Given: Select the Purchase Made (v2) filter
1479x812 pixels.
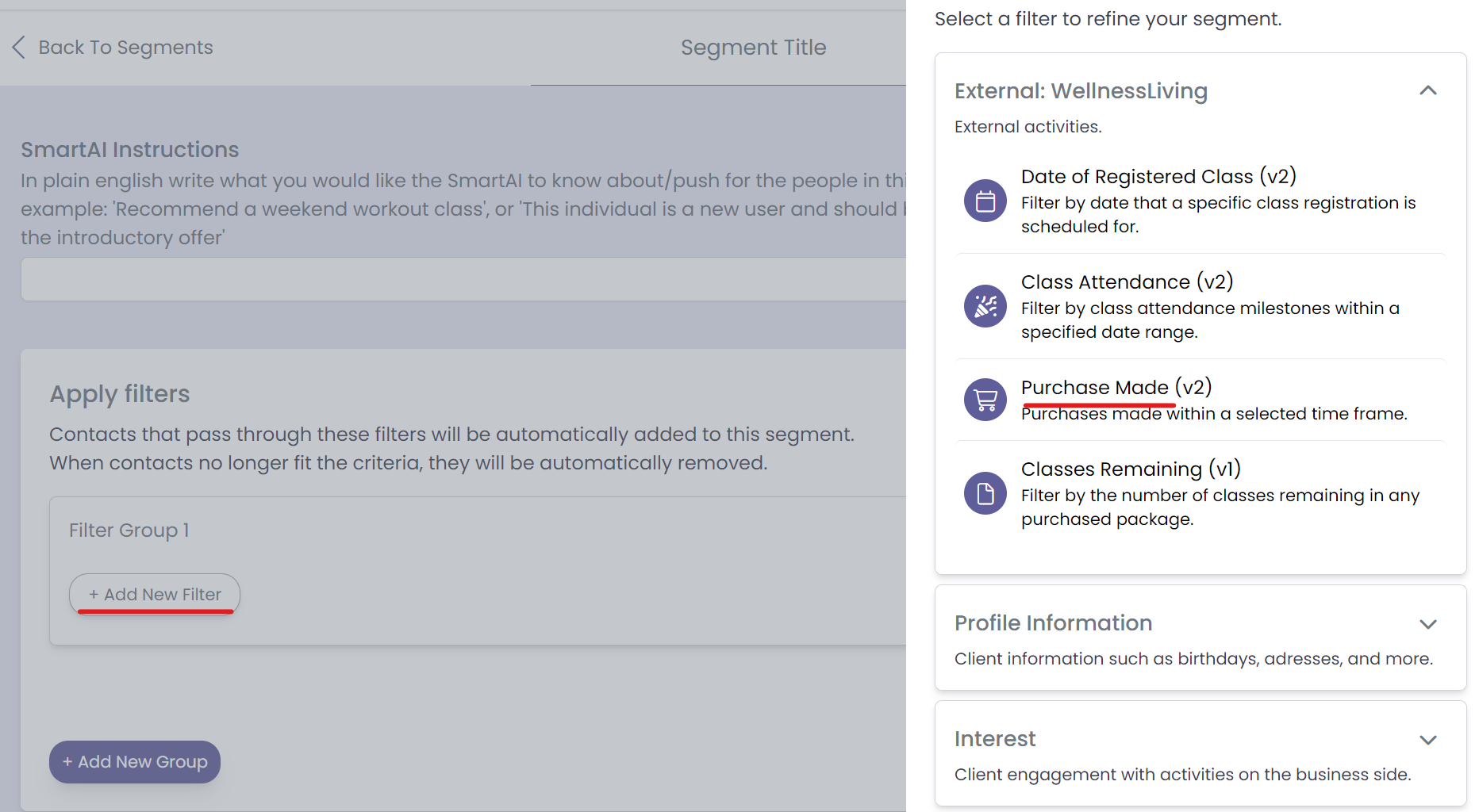Looking at the screenshot, I should 1116,387.
